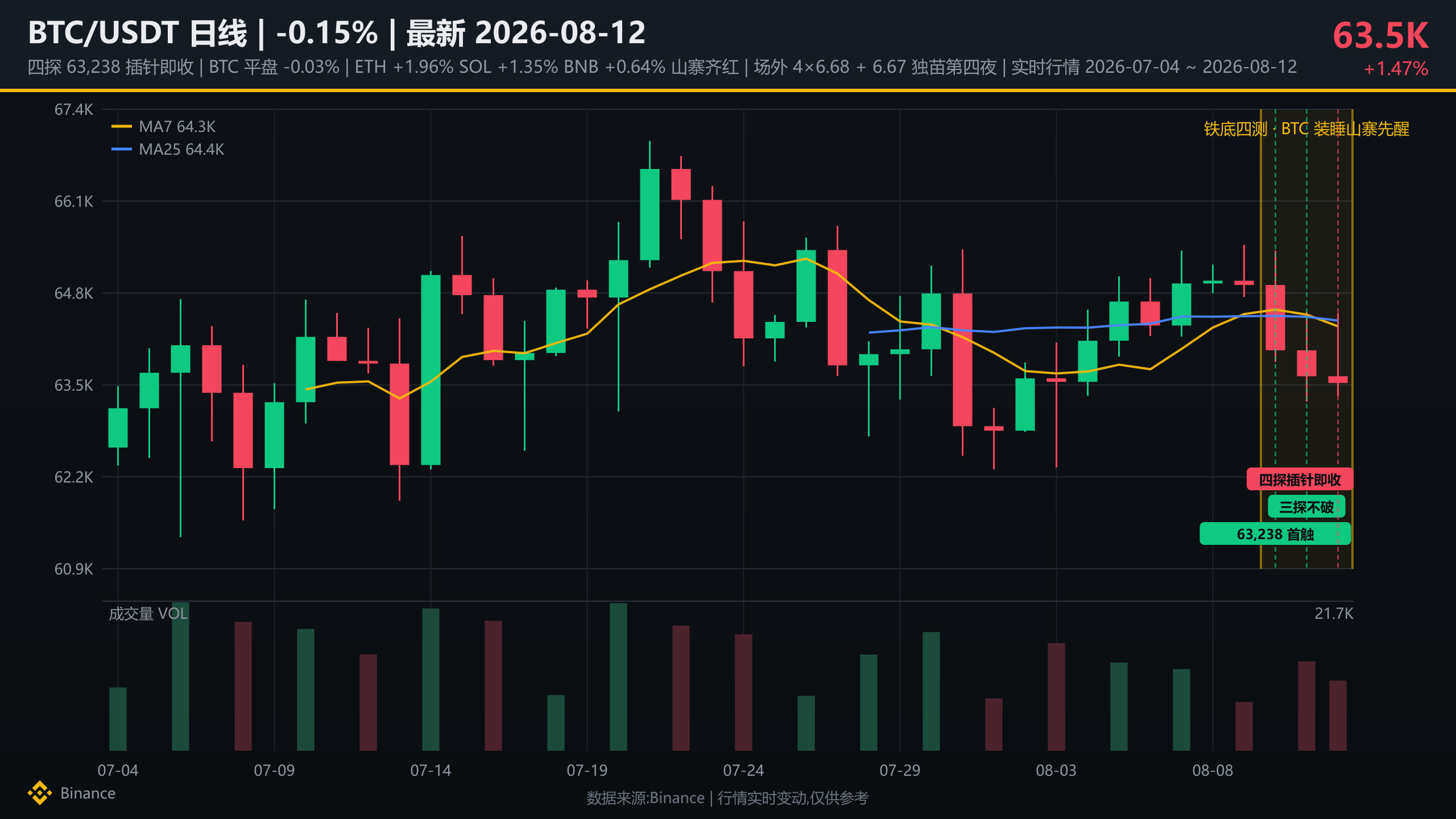Click the 三探不破 green label

click(1306, 507)
